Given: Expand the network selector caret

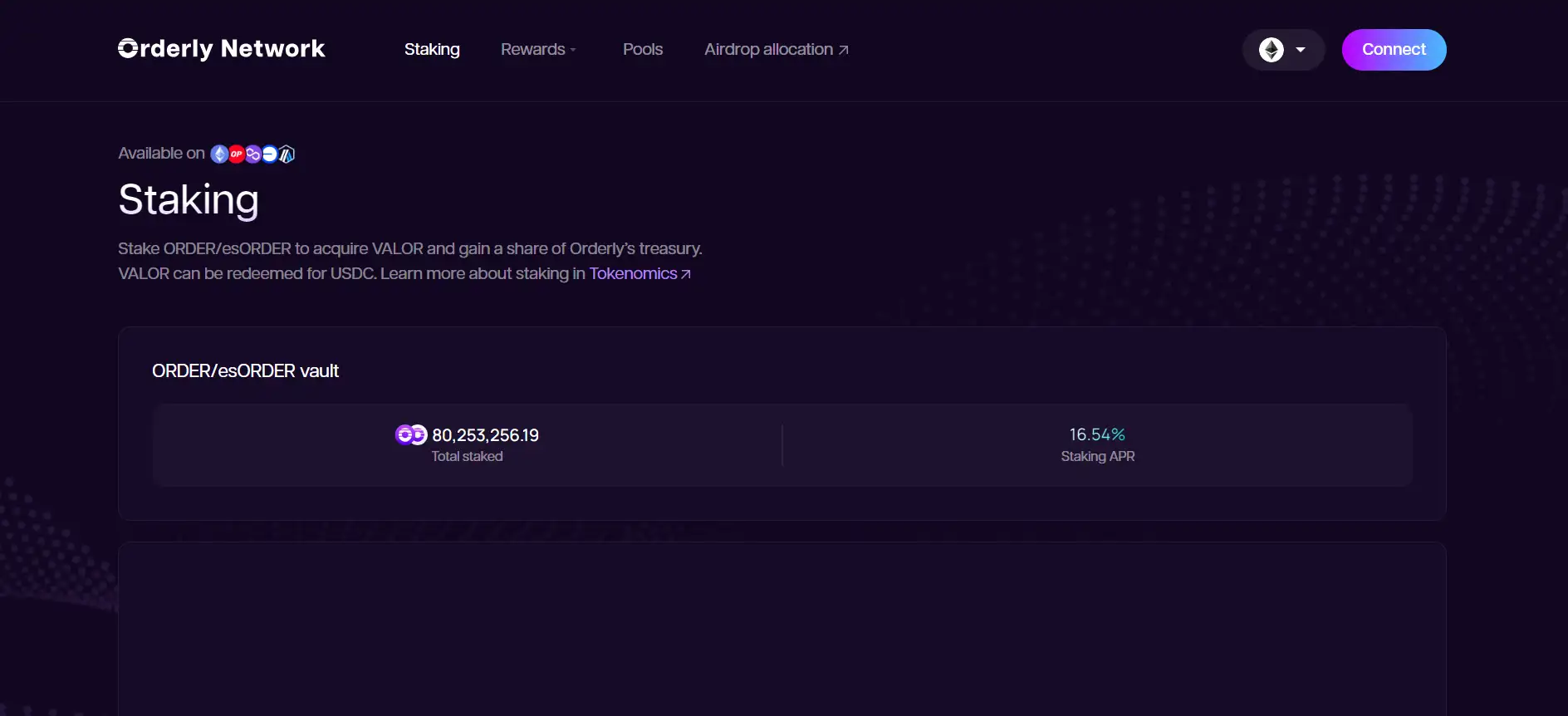Looking at the screenshot, I should 1301,50.
